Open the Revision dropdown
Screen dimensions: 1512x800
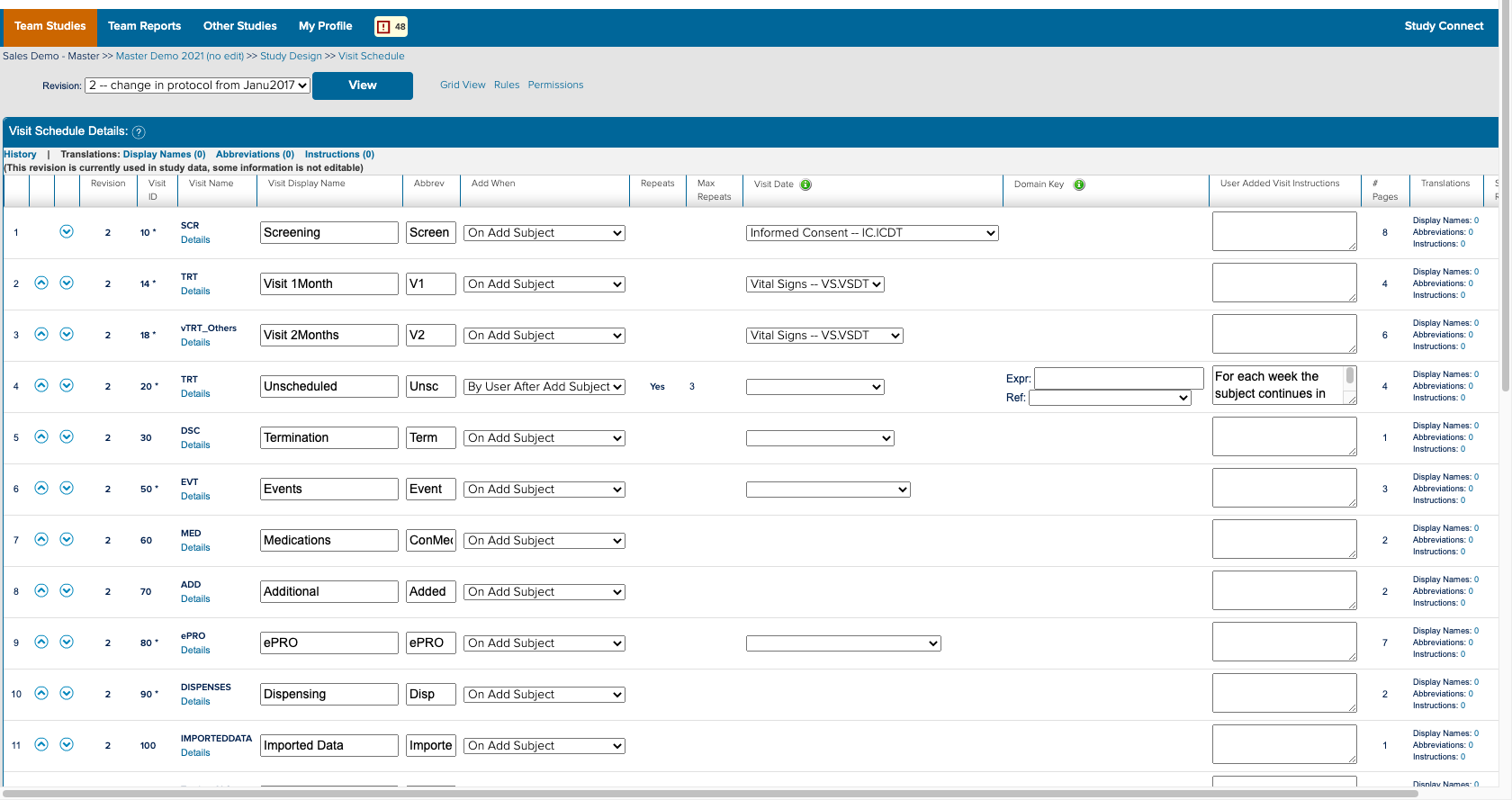click(197, 85)
